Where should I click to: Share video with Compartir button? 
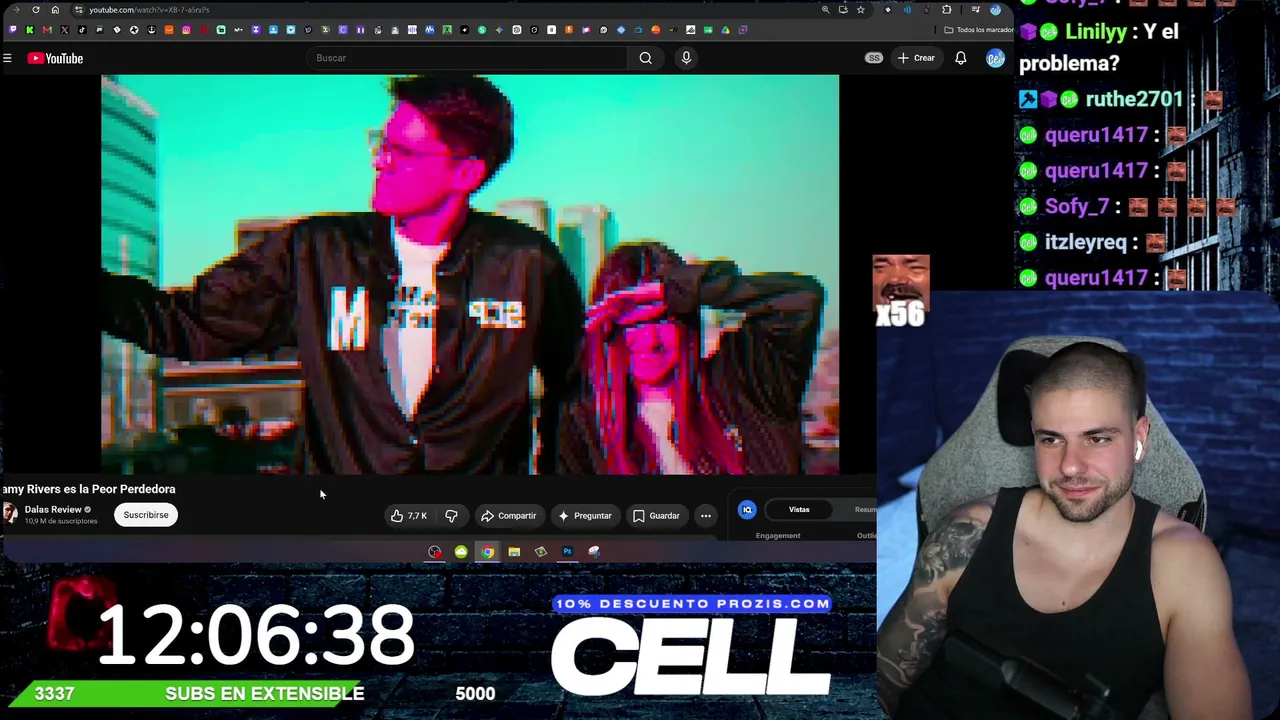(509, 516)
